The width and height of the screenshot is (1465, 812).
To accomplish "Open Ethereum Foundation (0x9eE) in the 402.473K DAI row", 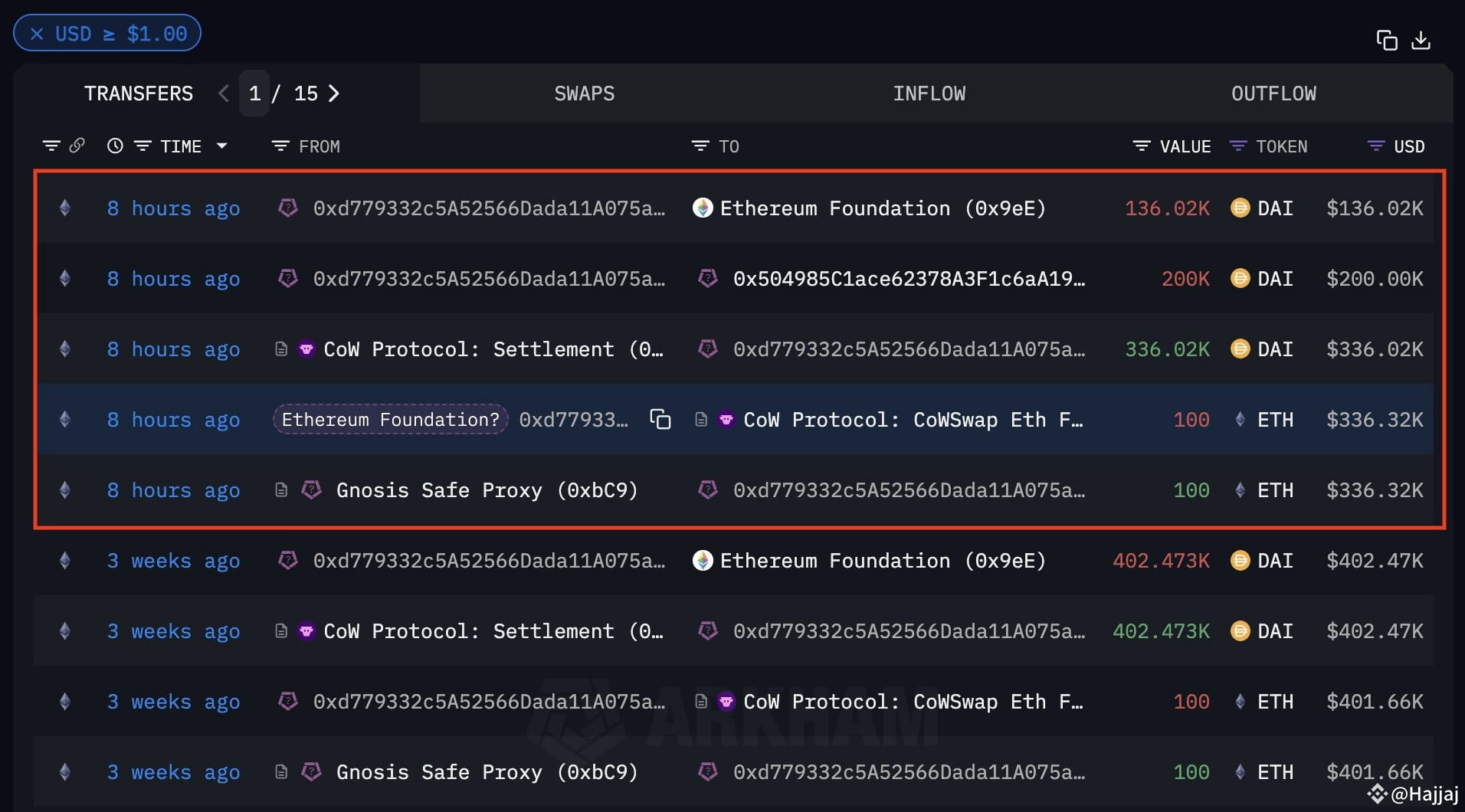I will coord(883,561).
